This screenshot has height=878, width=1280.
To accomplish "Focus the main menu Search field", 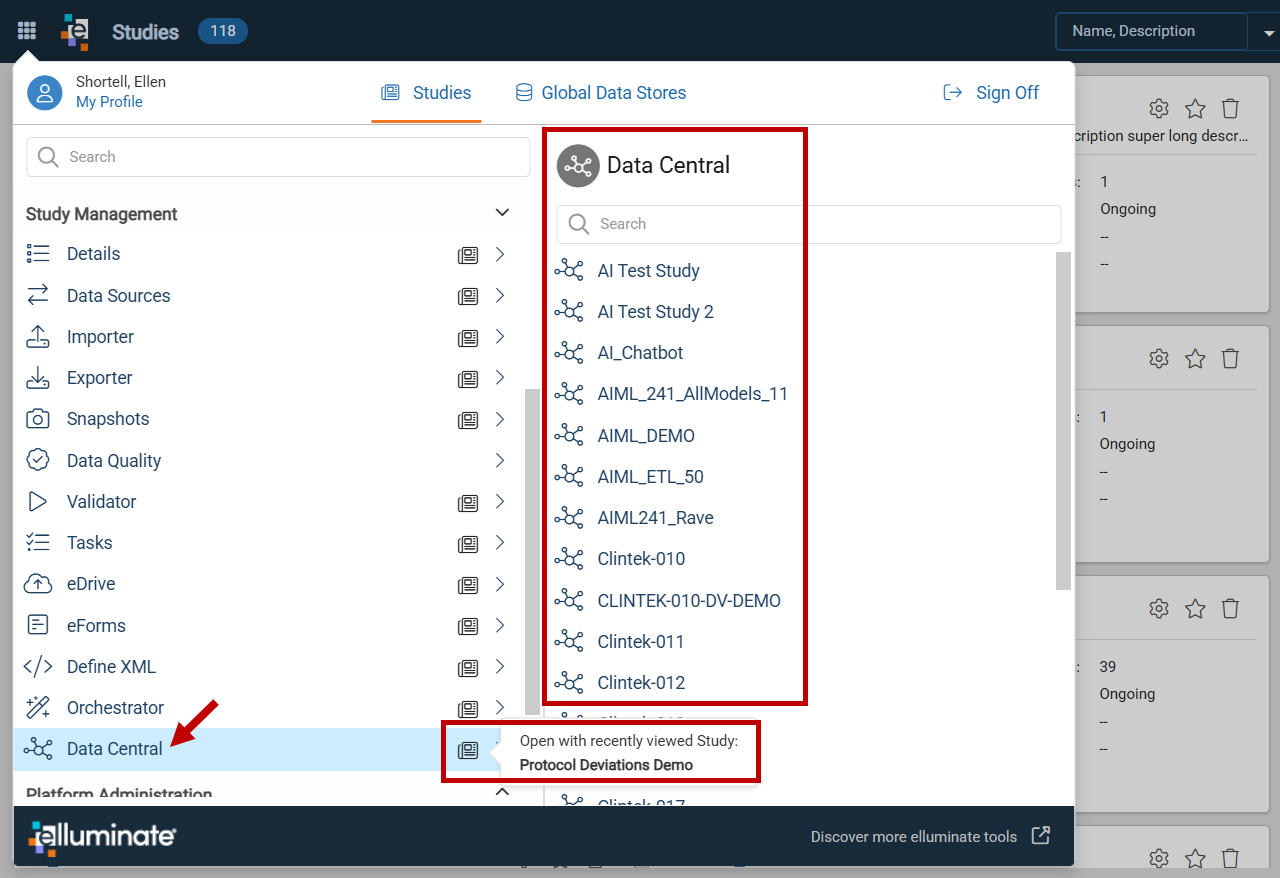I will point(278,157).
